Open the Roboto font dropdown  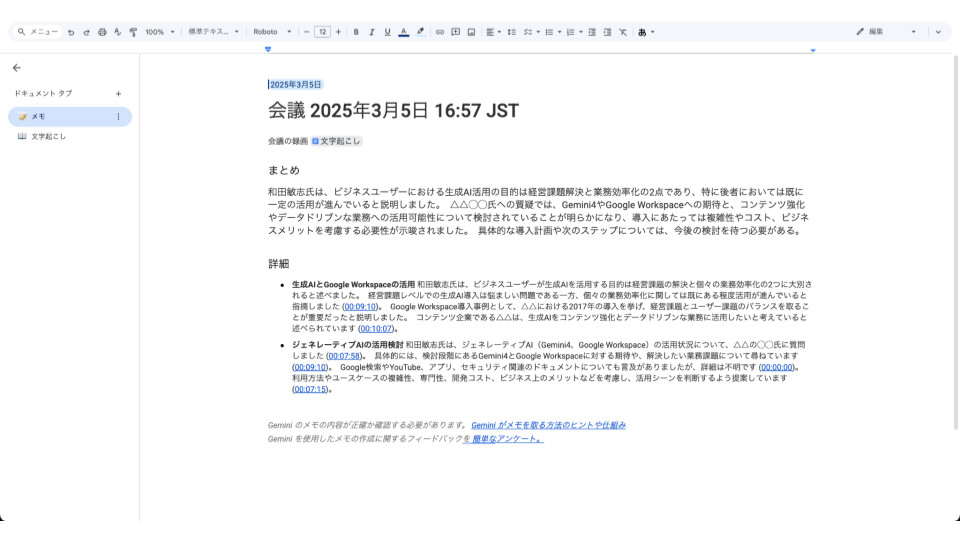click(x=272, y=32)
